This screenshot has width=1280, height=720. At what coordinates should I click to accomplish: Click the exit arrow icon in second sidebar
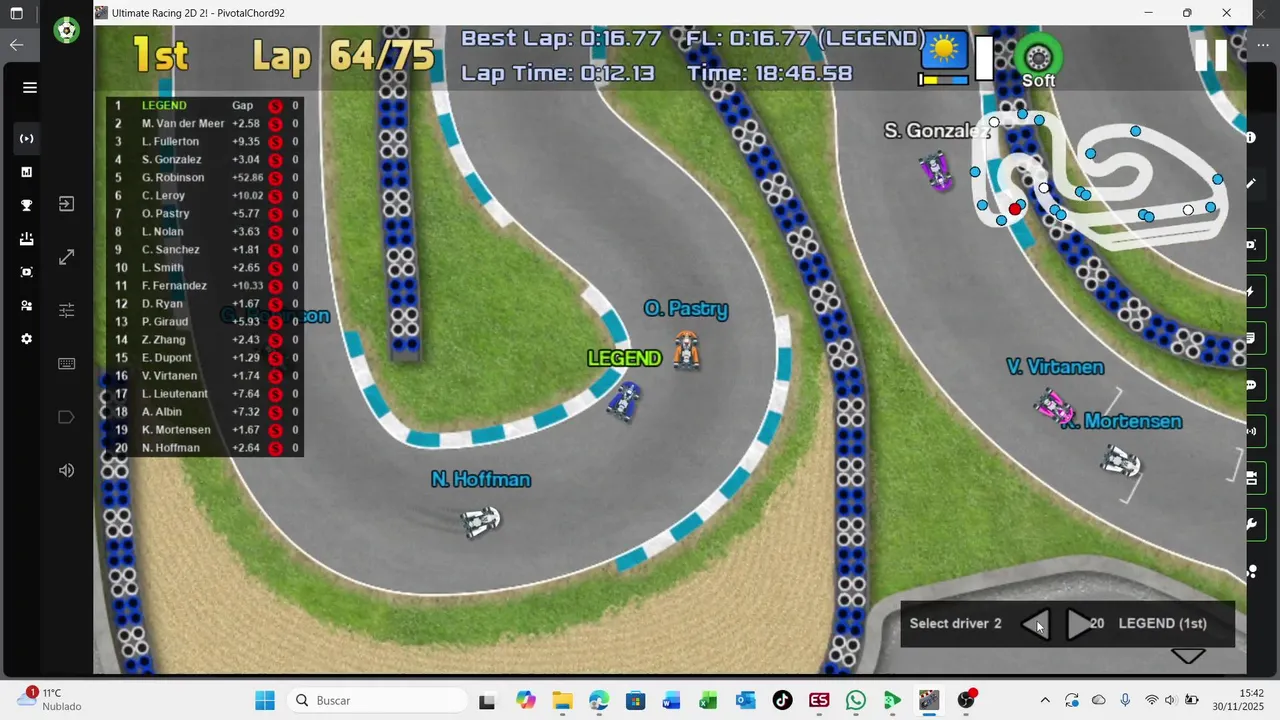click(66, 204)
